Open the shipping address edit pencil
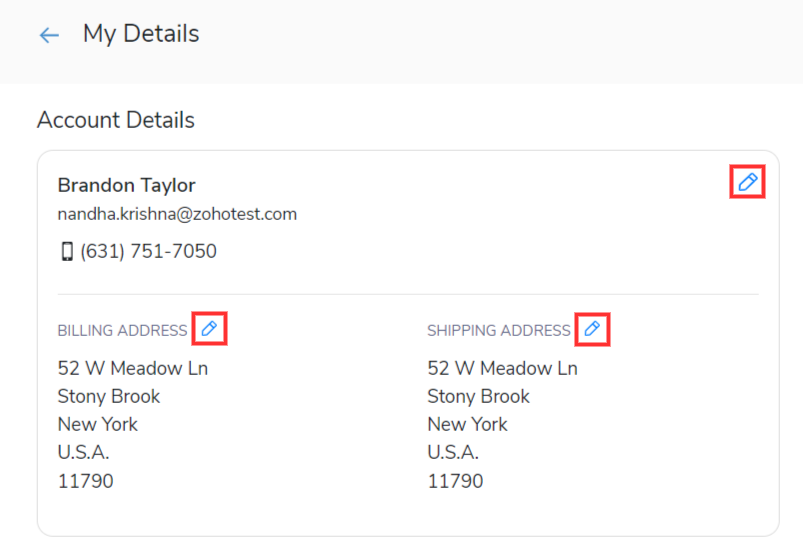 [592, 329]
